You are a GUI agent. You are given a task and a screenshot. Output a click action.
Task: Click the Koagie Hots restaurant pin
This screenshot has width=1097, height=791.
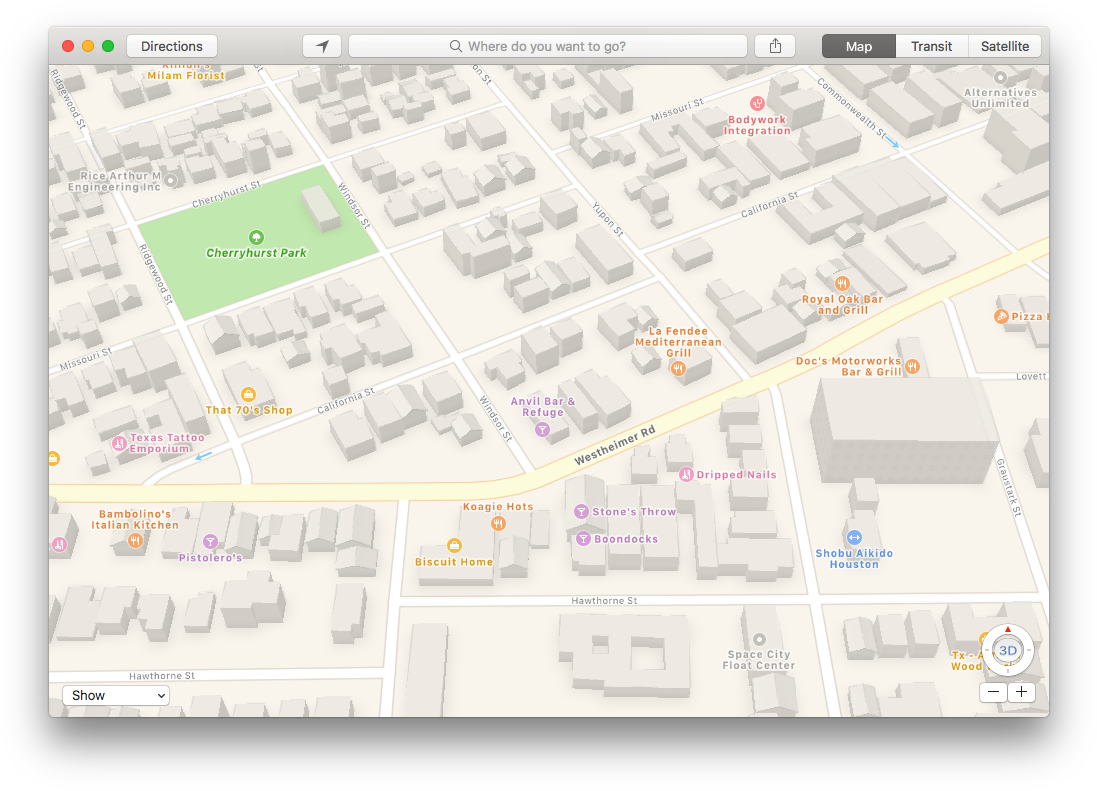pyautogui.click(x=498, y=521)
